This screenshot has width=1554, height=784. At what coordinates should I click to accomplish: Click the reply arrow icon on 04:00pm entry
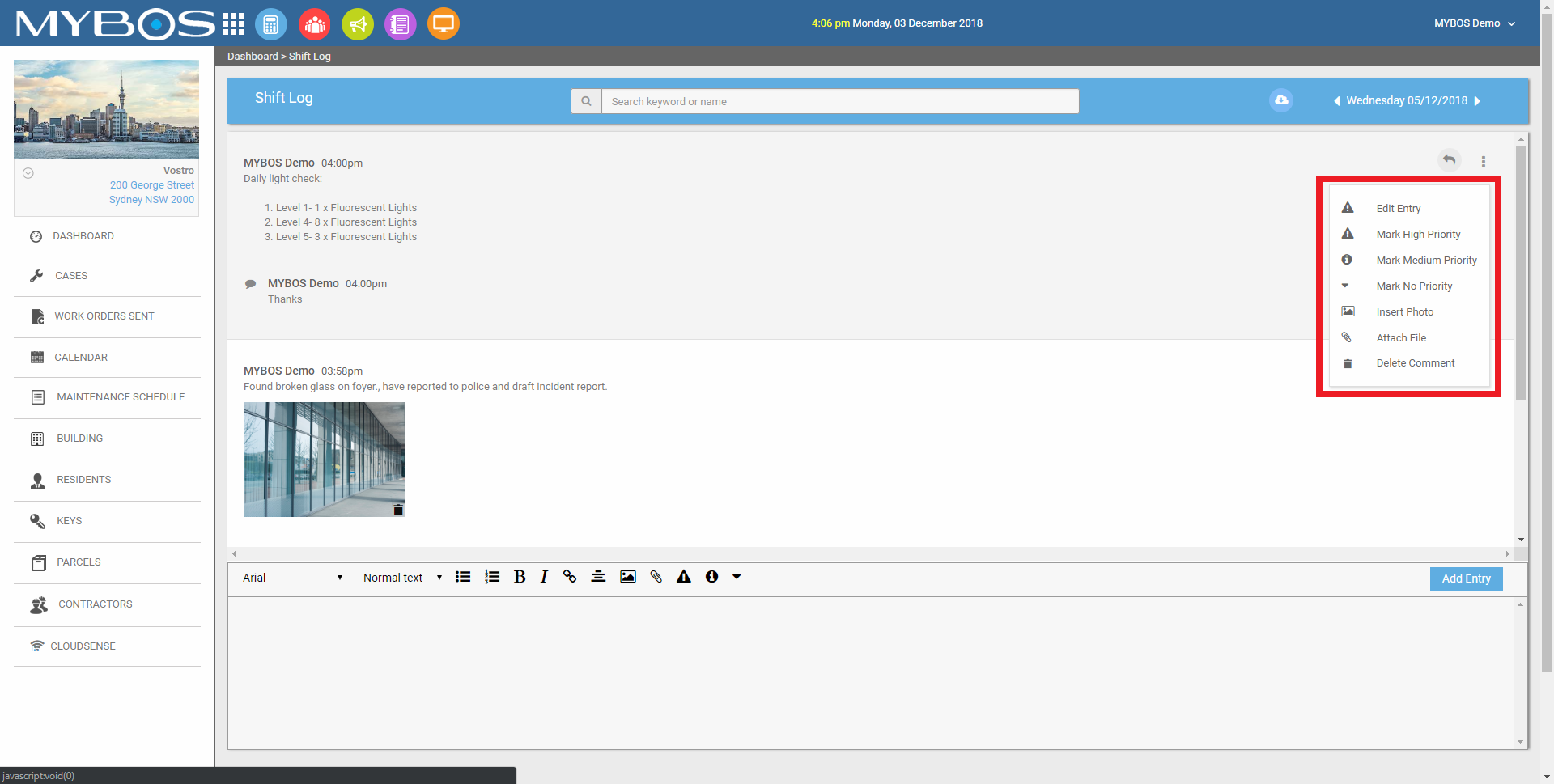tap(1449, 160)
